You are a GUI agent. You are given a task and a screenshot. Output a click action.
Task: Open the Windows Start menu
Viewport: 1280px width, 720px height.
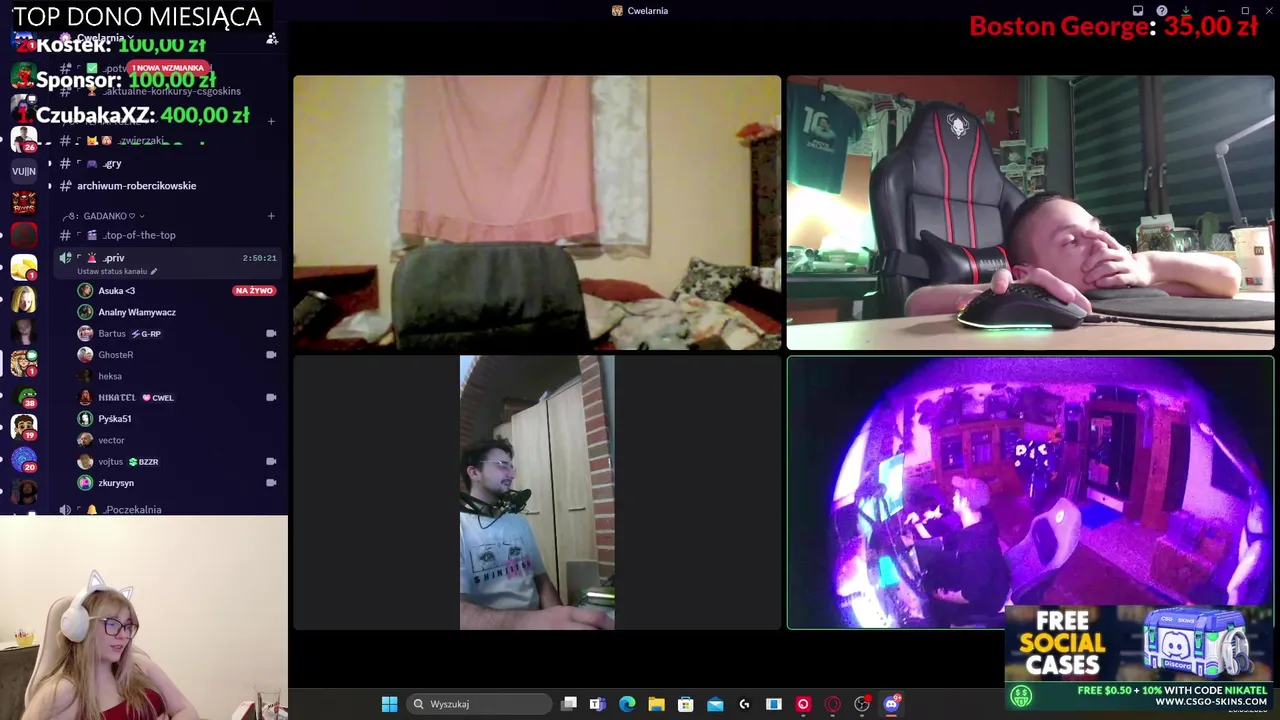click(x=389, y=704)
